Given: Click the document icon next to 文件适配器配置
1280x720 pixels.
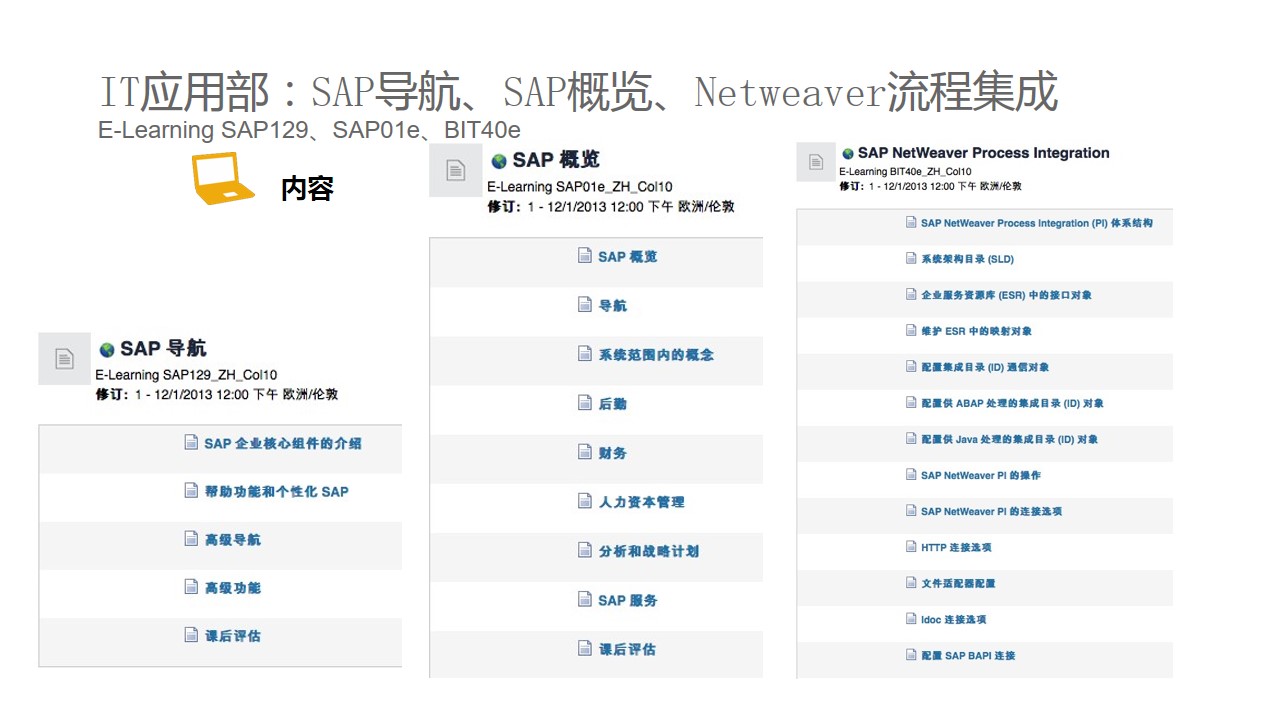Looking at the screenshot, I should click(x=911, y=582).
